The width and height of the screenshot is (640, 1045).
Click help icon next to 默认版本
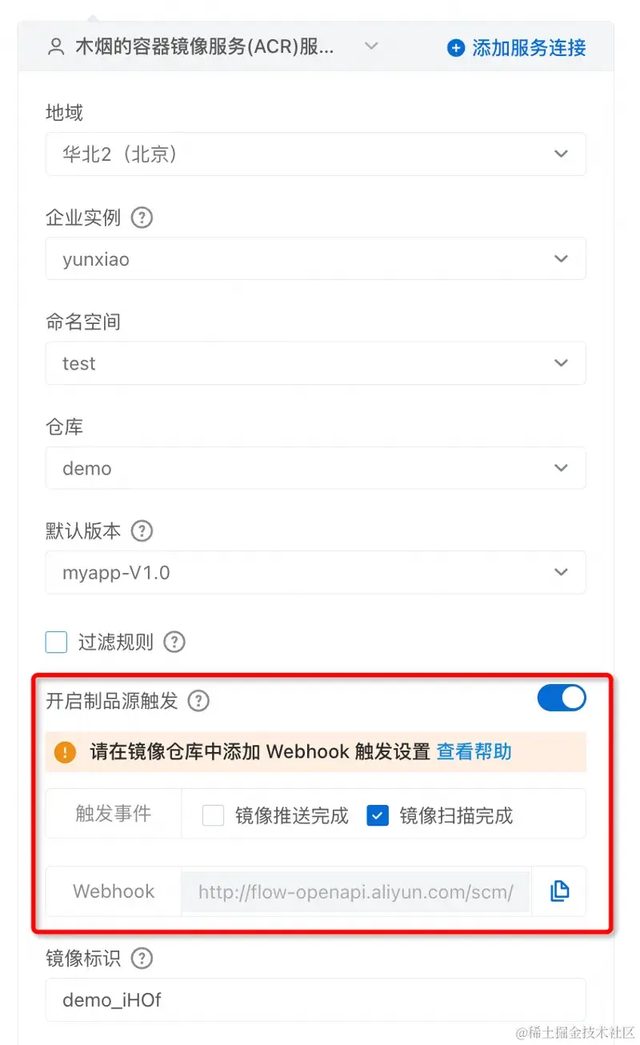coord(141,531)
